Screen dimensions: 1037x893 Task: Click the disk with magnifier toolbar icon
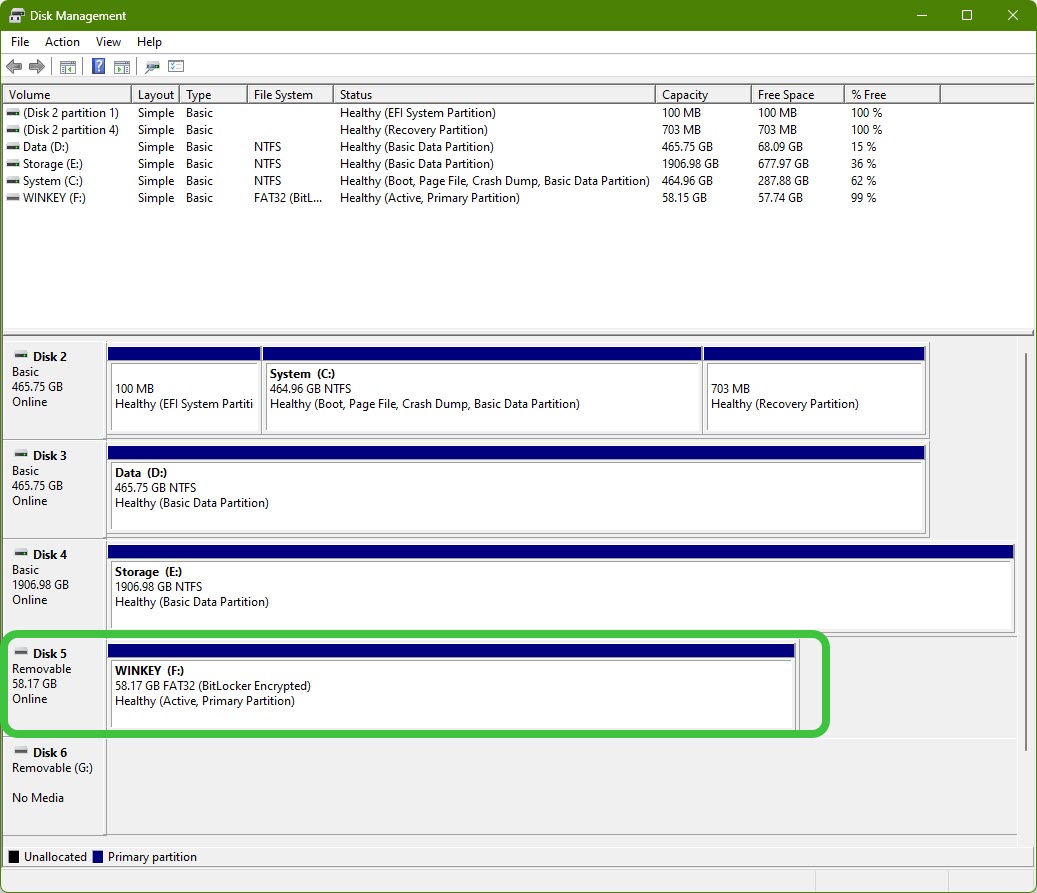(153, 66)
